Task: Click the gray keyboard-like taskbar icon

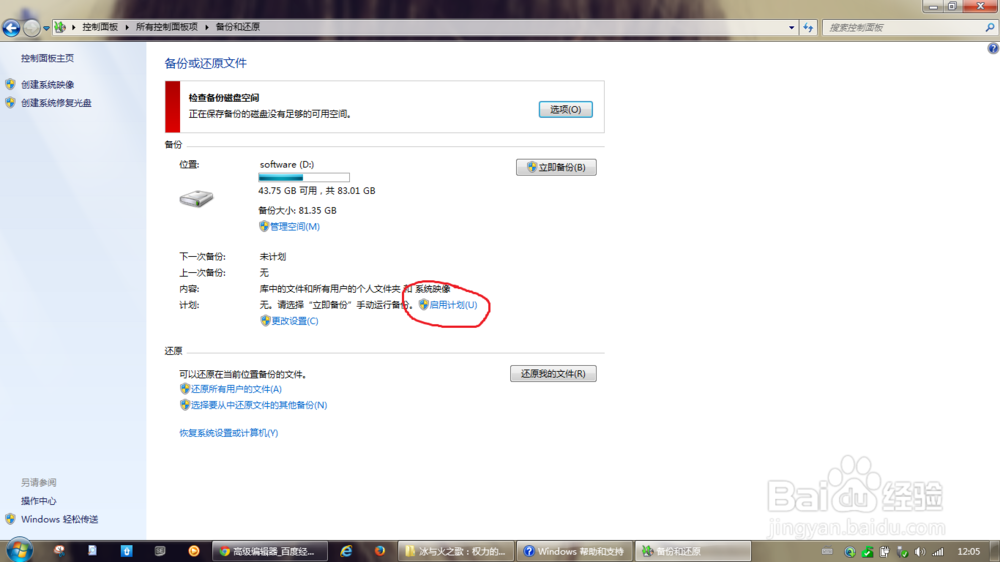Action: pos(160,551)
